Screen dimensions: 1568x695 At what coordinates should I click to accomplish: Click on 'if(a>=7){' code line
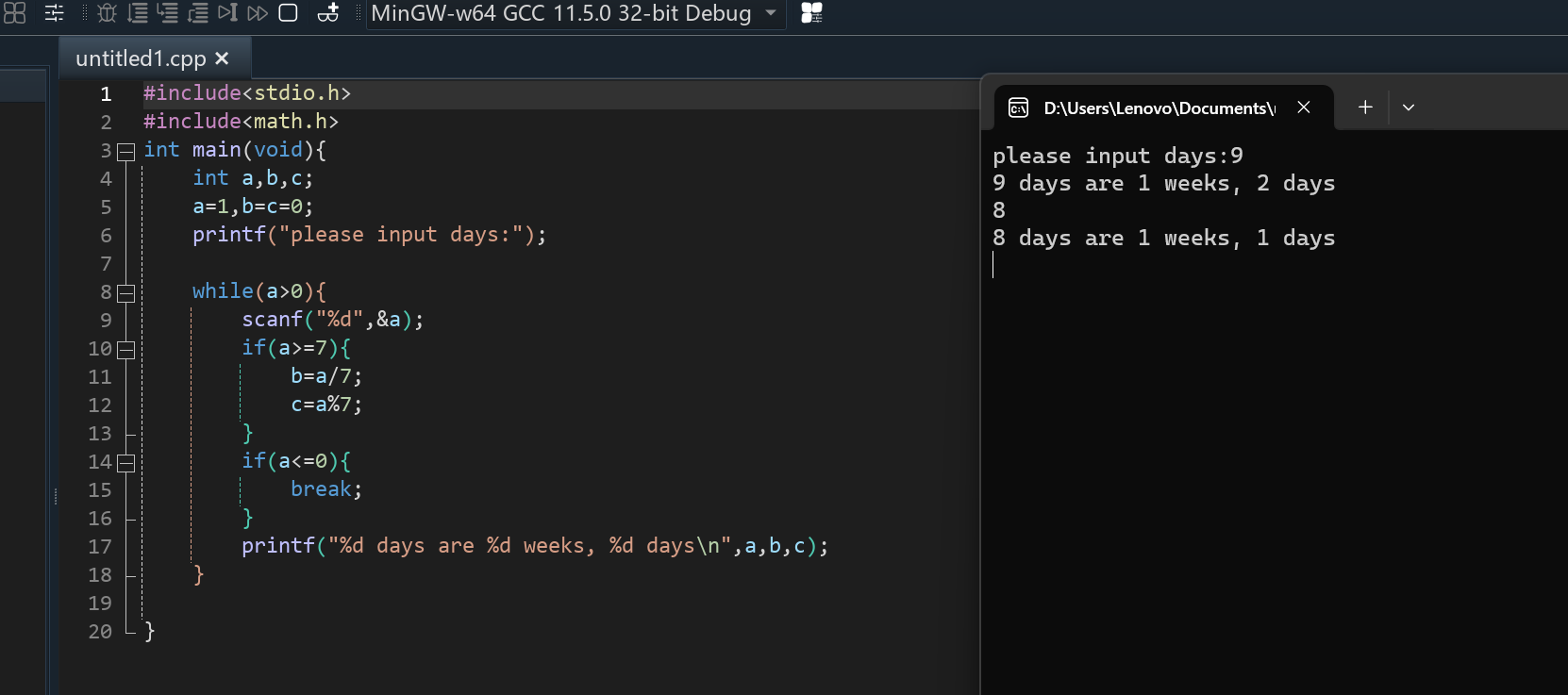click(296, 348)
